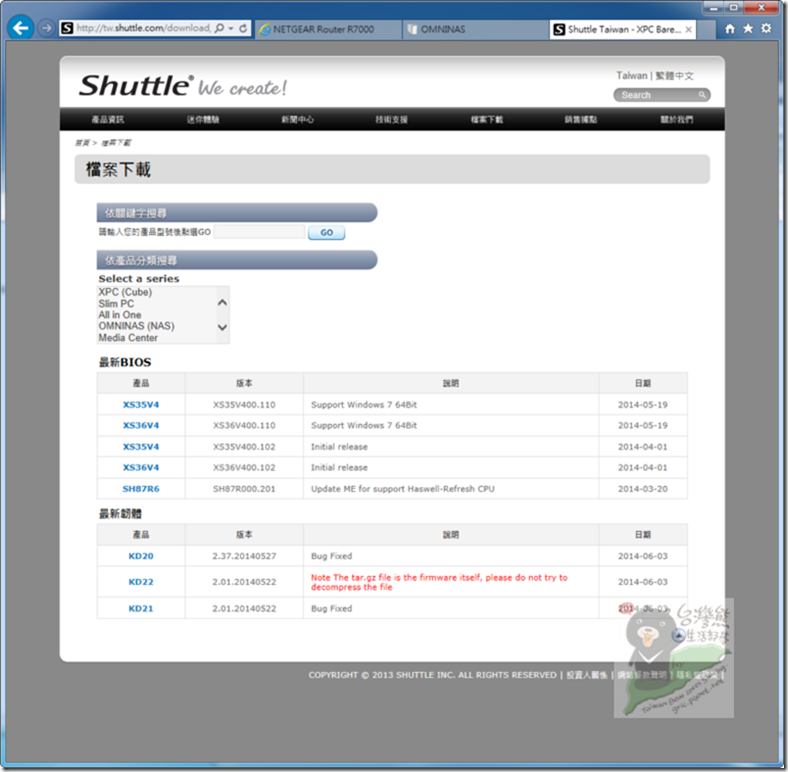Screen dimensions: 788x772
Task: Click the address bar search magnifier icon
Action: [219, 28]
